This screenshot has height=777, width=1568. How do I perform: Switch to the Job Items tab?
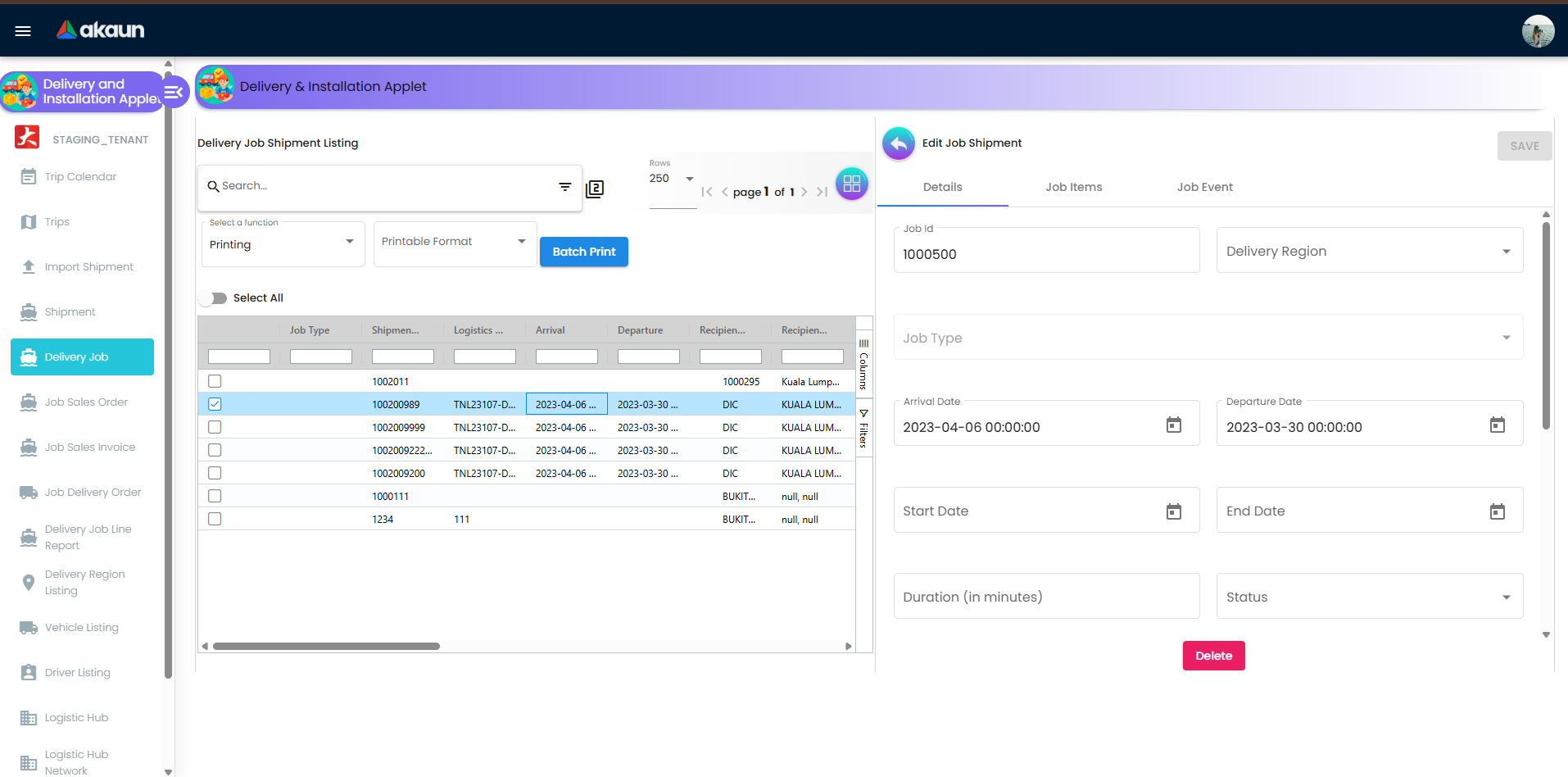tap(1073, 187)
